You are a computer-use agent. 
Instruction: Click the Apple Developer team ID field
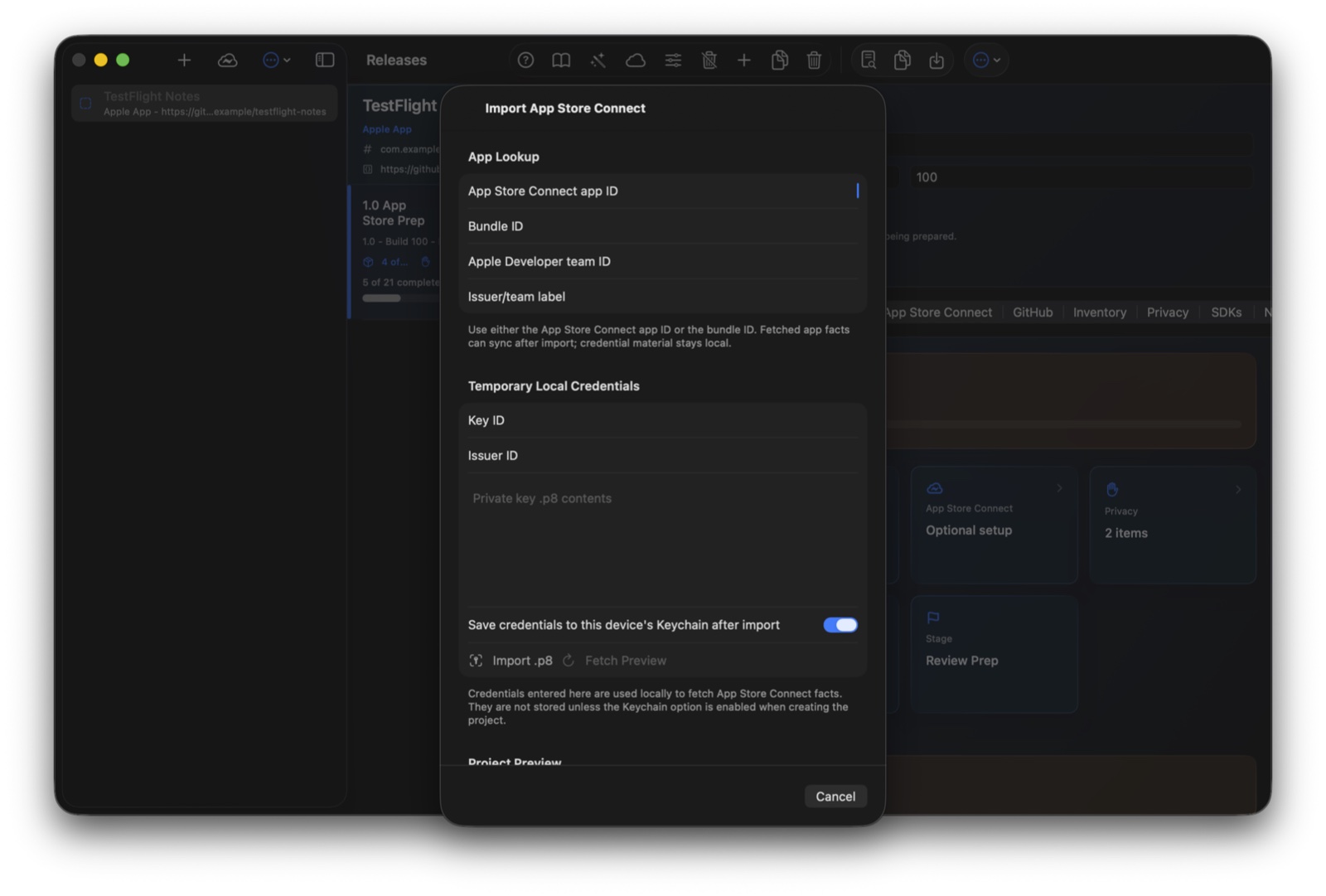(x=662, y=261)
